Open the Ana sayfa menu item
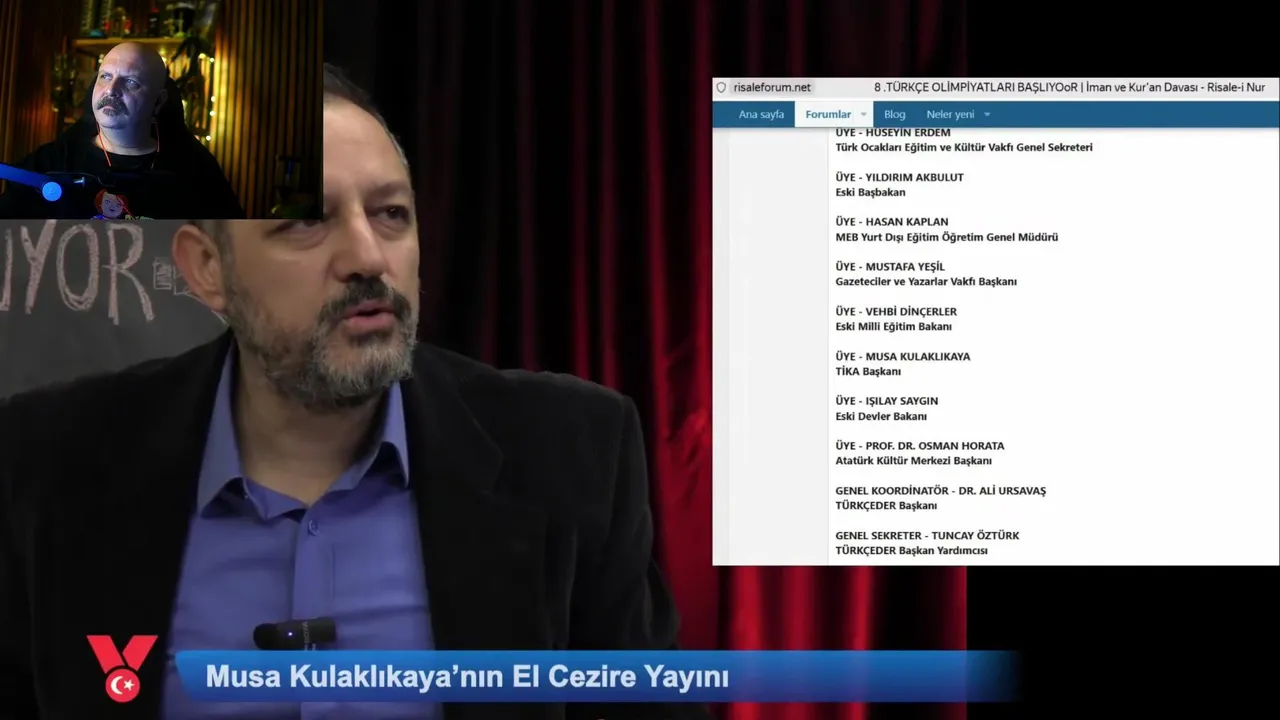The height and width of the screenshot is (720, 1280). (761, 114)
